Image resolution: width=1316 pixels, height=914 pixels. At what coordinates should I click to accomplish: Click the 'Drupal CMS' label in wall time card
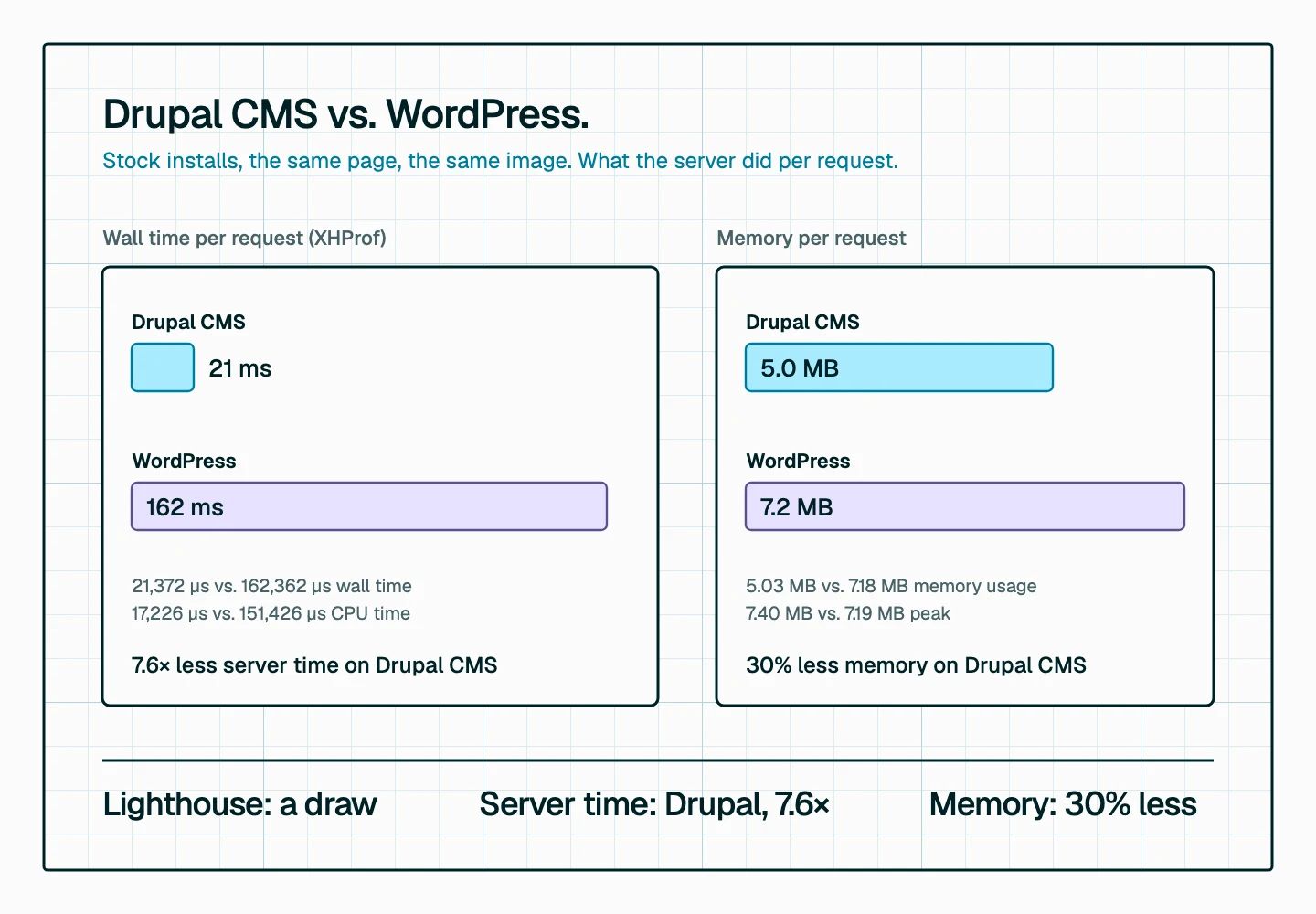pos(188,322)
